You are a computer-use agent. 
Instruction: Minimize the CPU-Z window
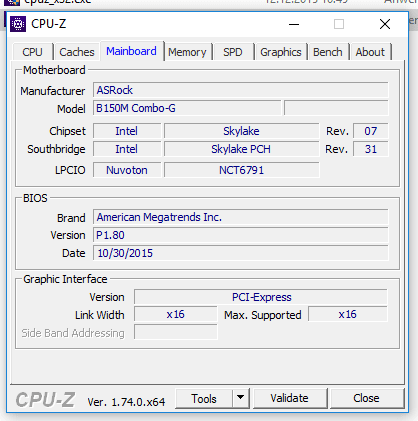tap(294, 24)
